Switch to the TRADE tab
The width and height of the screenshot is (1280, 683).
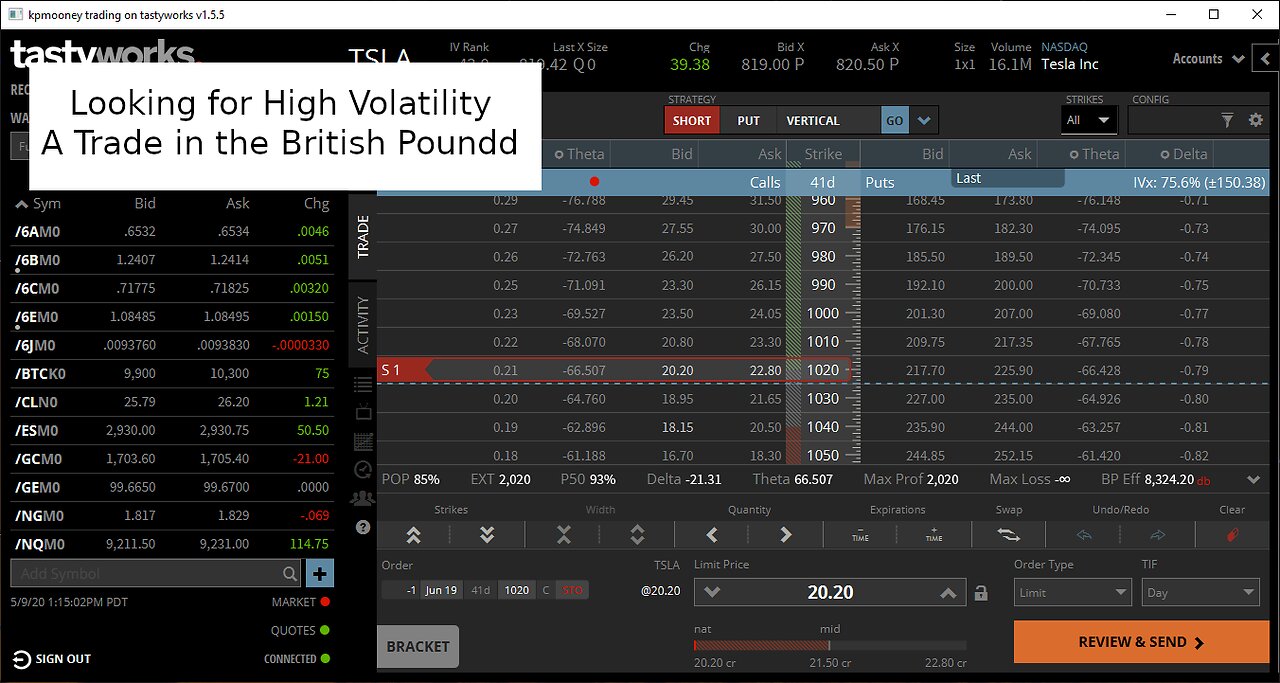[363, 237]
